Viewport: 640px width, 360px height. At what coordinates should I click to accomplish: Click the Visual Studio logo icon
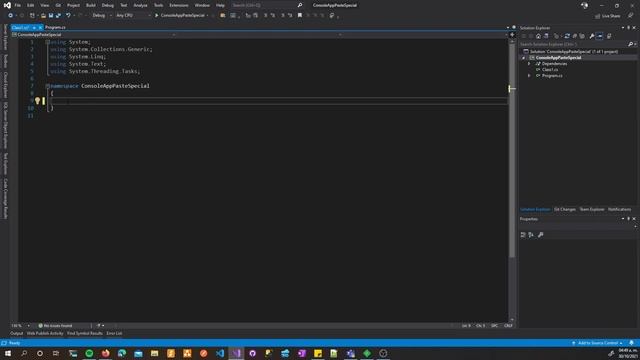coord(7,5)
